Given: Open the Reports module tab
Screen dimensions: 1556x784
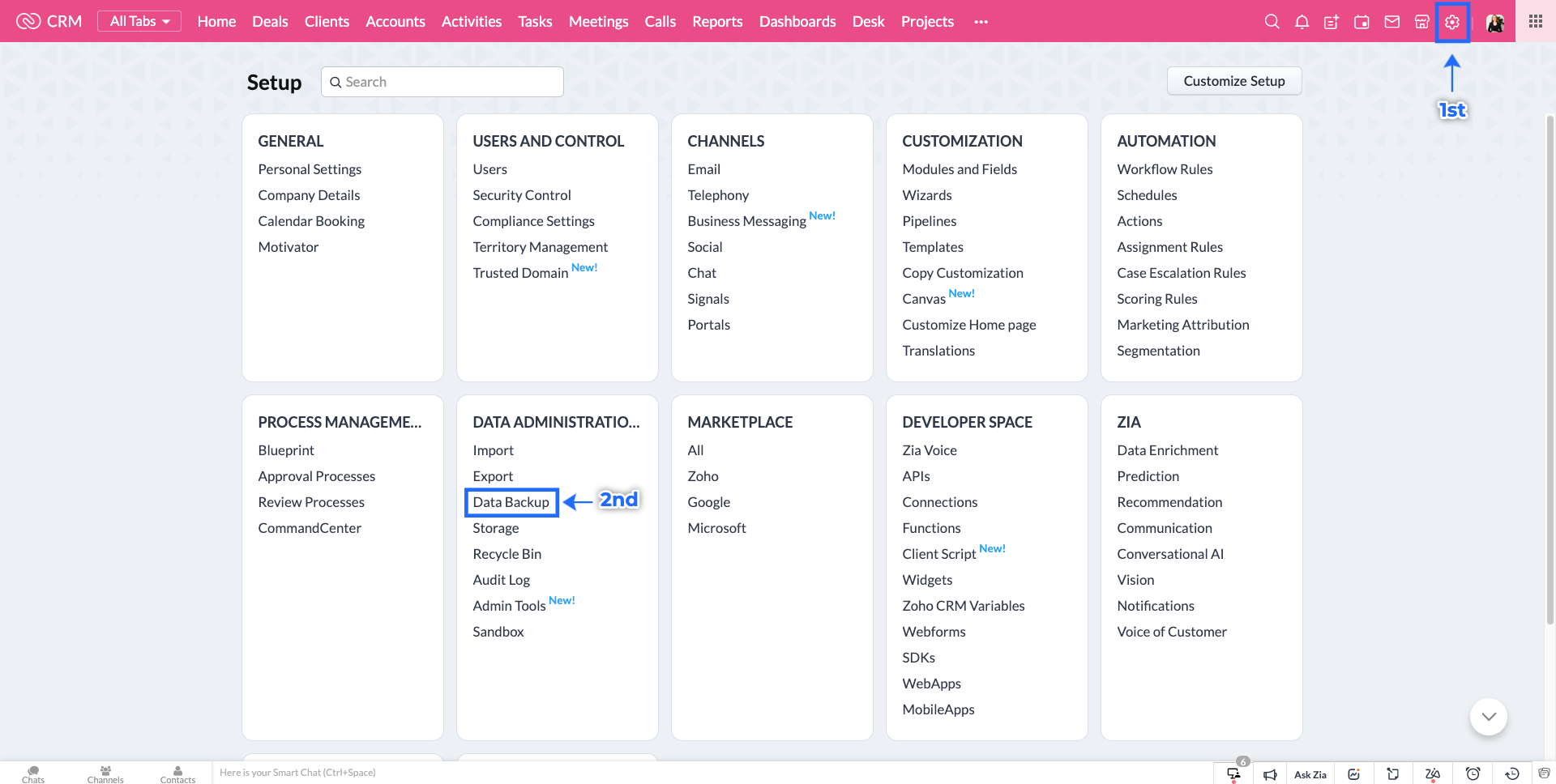Looking at the screenshot, I should (x=716, y=22).
